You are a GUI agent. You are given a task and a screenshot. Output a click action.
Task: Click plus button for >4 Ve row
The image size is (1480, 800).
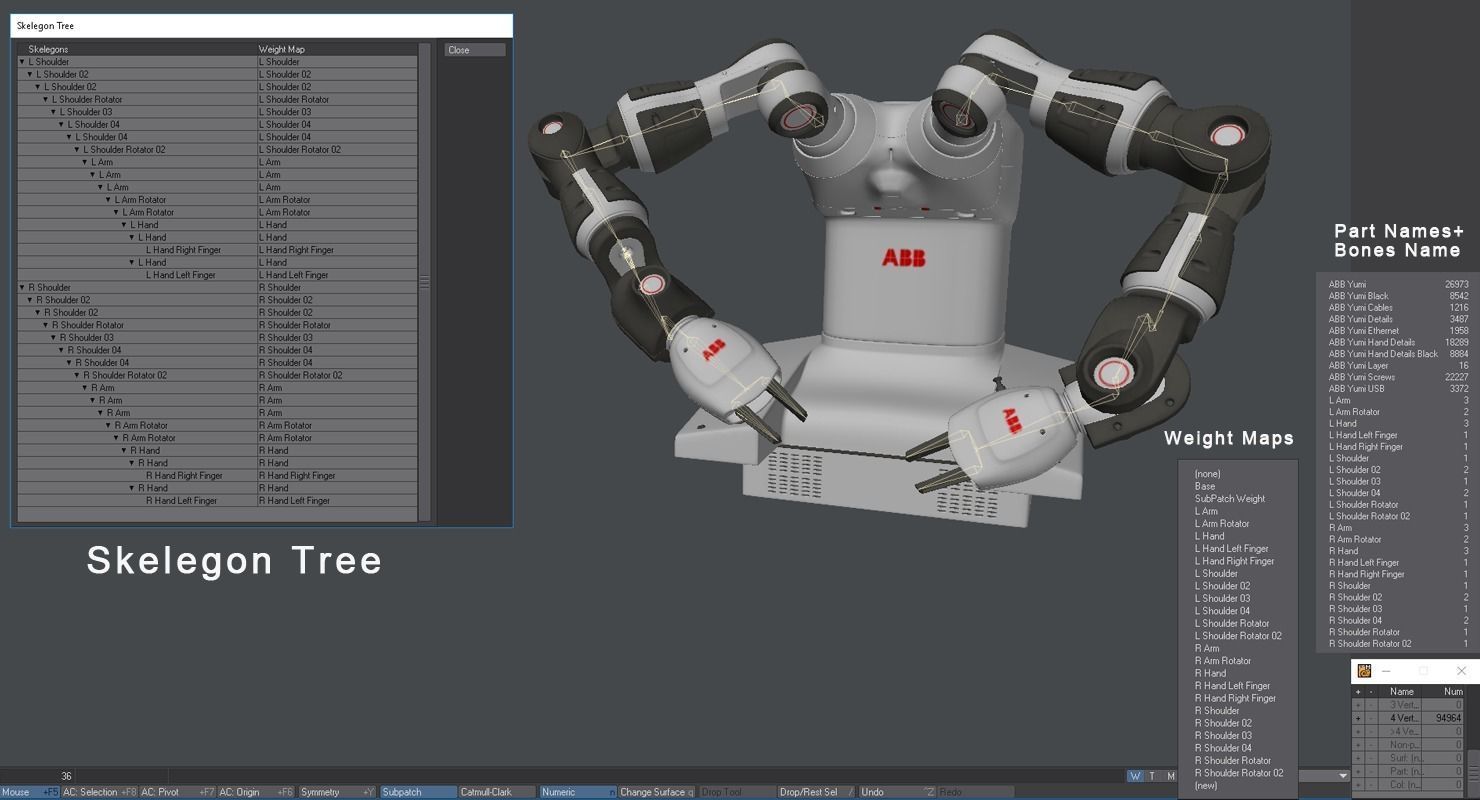click(x=1357, y=731)
